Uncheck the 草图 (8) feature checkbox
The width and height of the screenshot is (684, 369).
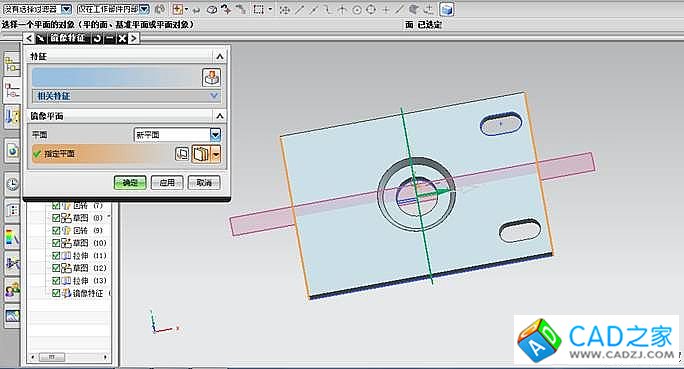[56, 218]
